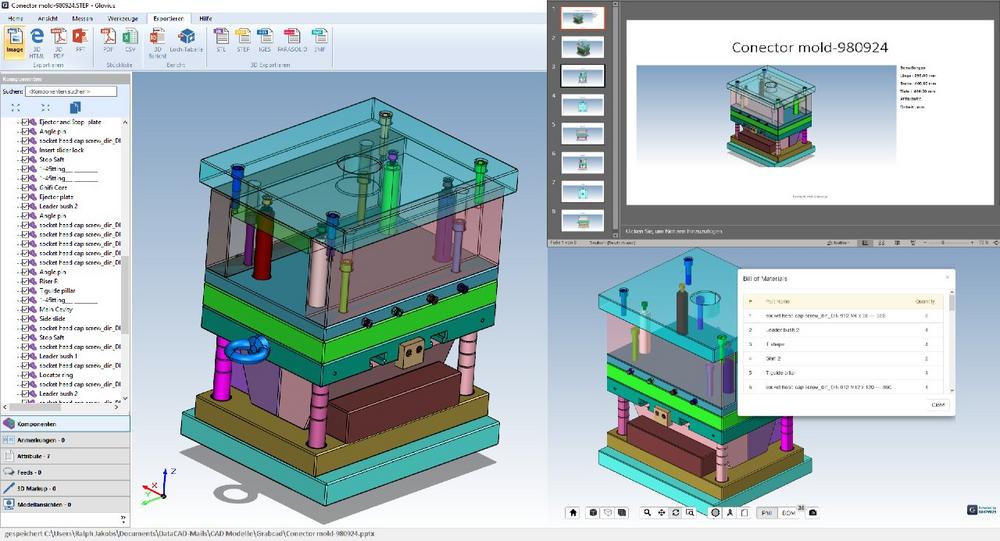Image resolution: width=1000 pixels, height=541 pixels.
Task: Toggle visibility of the Ejector plate component
Action: 26,197
